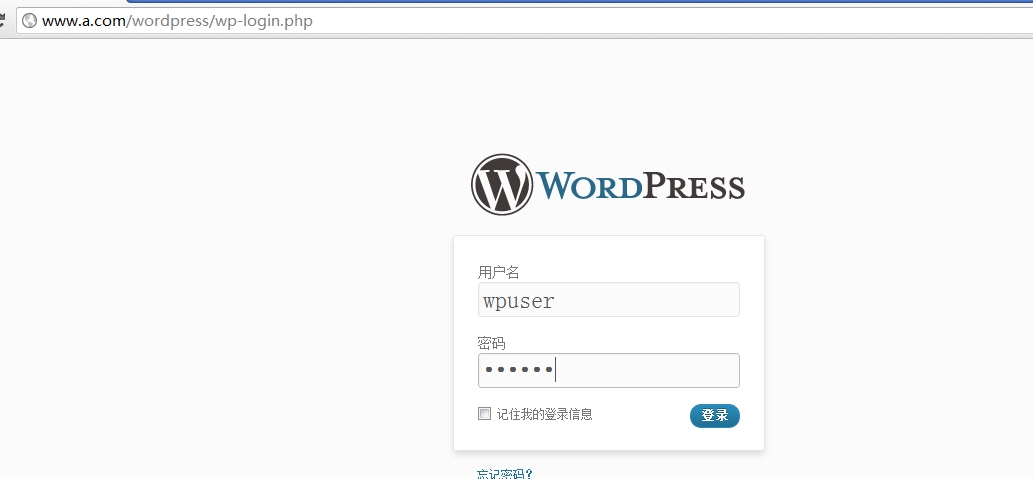Click the blue 登录 login button
The height and width of the screenshot is (479, 1033).
(x=715, y=416)
